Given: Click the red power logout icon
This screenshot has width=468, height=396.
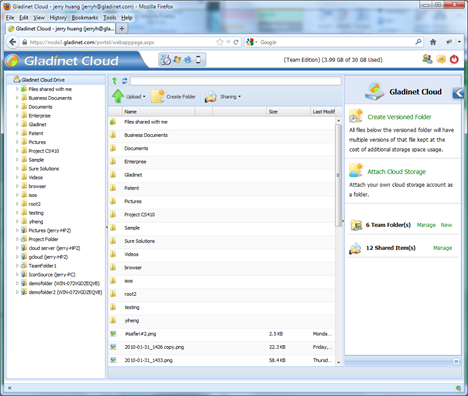Looking at the screenshot, I should (x=454, y=60).
